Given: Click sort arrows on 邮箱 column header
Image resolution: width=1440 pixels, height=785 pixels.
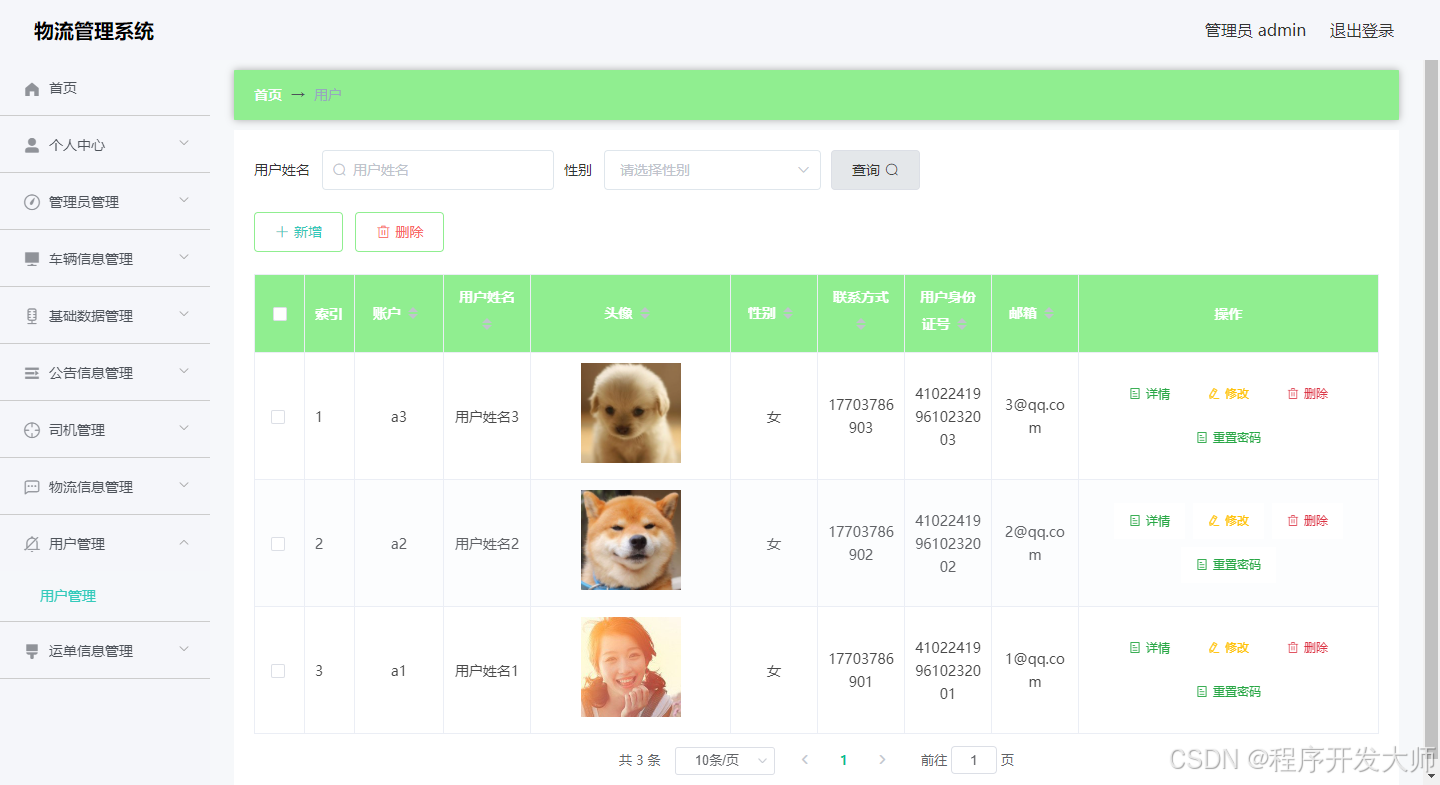Looking at the screenshot, I should [x=1049, y=314].
